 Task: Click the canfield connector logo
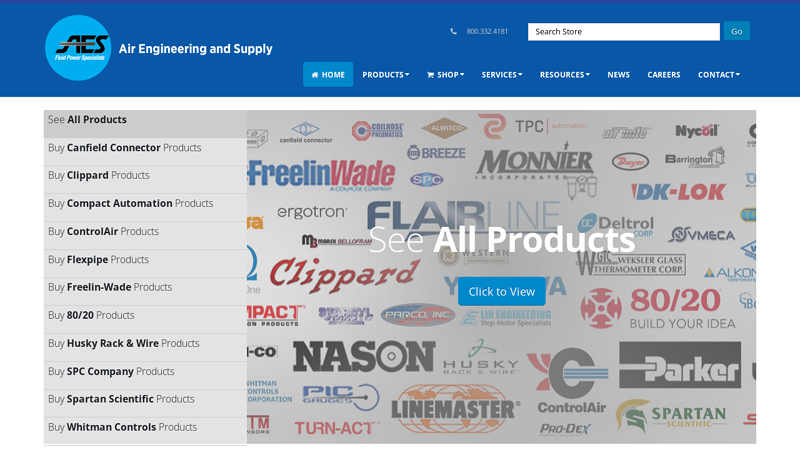coord(306,132)
